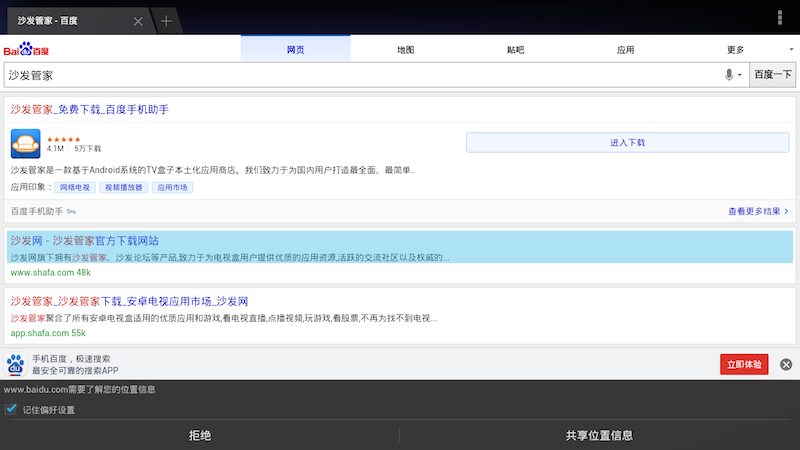Open 沙发网 - 沙发管家官方下载网站 result
This screenshot has width=800, height=450.
(85, 240)
